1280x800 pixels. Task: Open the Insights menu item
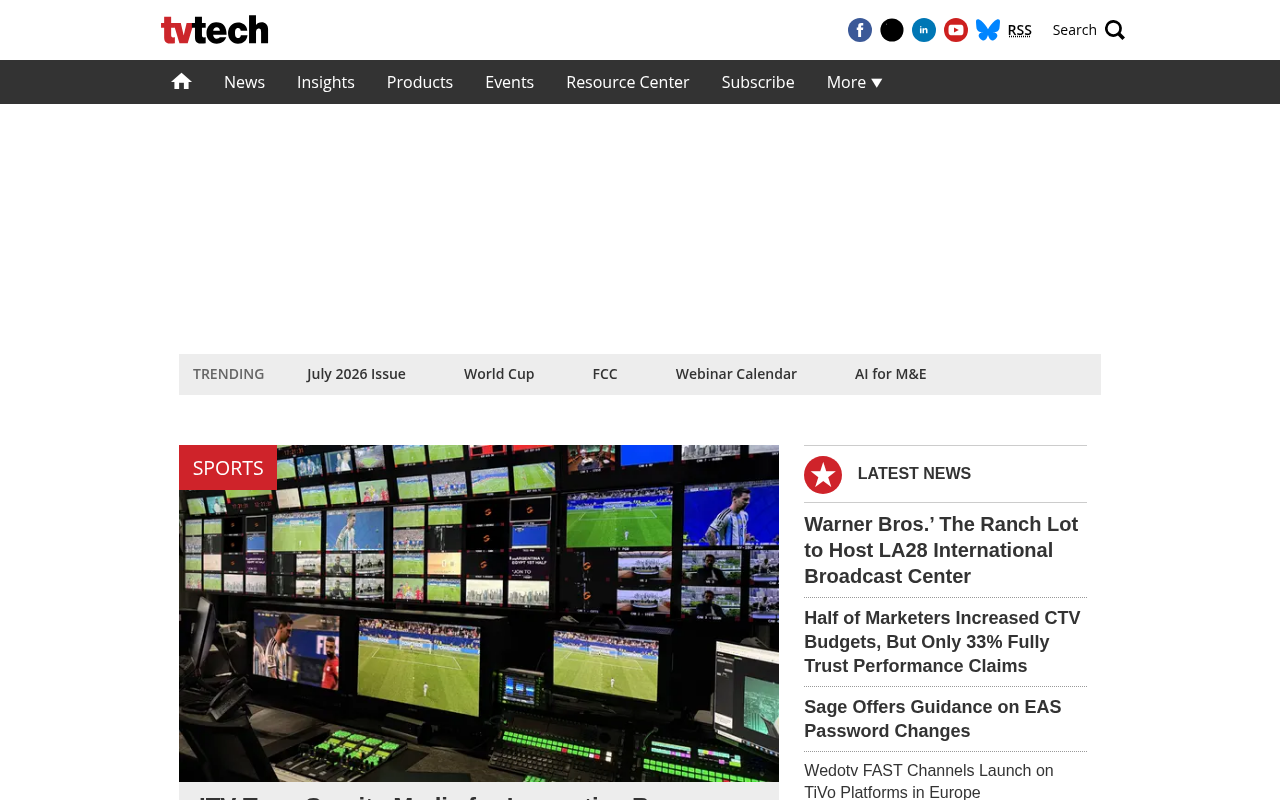click(326, 82)
